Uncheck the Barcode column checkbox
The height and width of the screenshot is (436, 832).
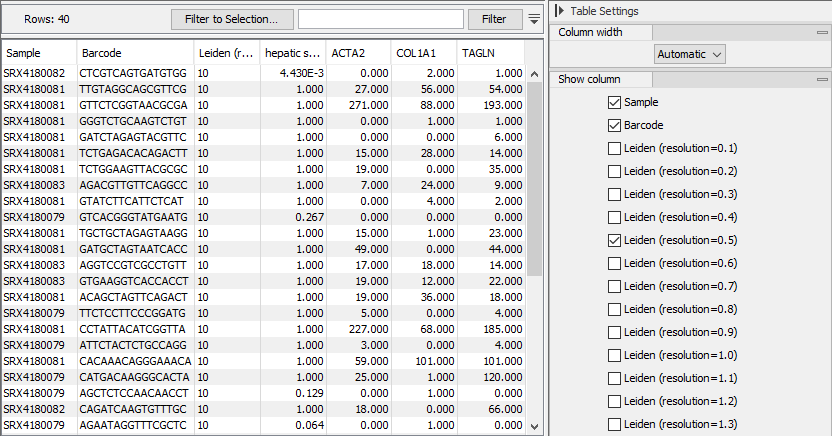(x=614, y=125)
